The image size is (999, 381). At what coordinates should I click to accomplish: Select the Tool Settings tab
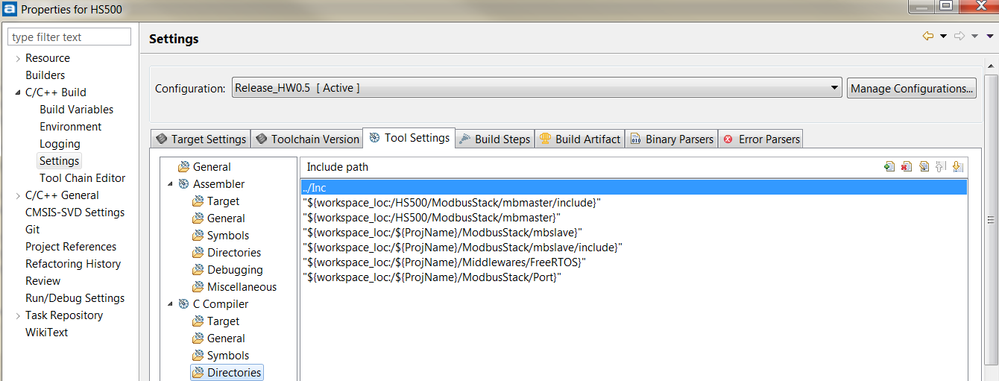click(x=409, y=138)
